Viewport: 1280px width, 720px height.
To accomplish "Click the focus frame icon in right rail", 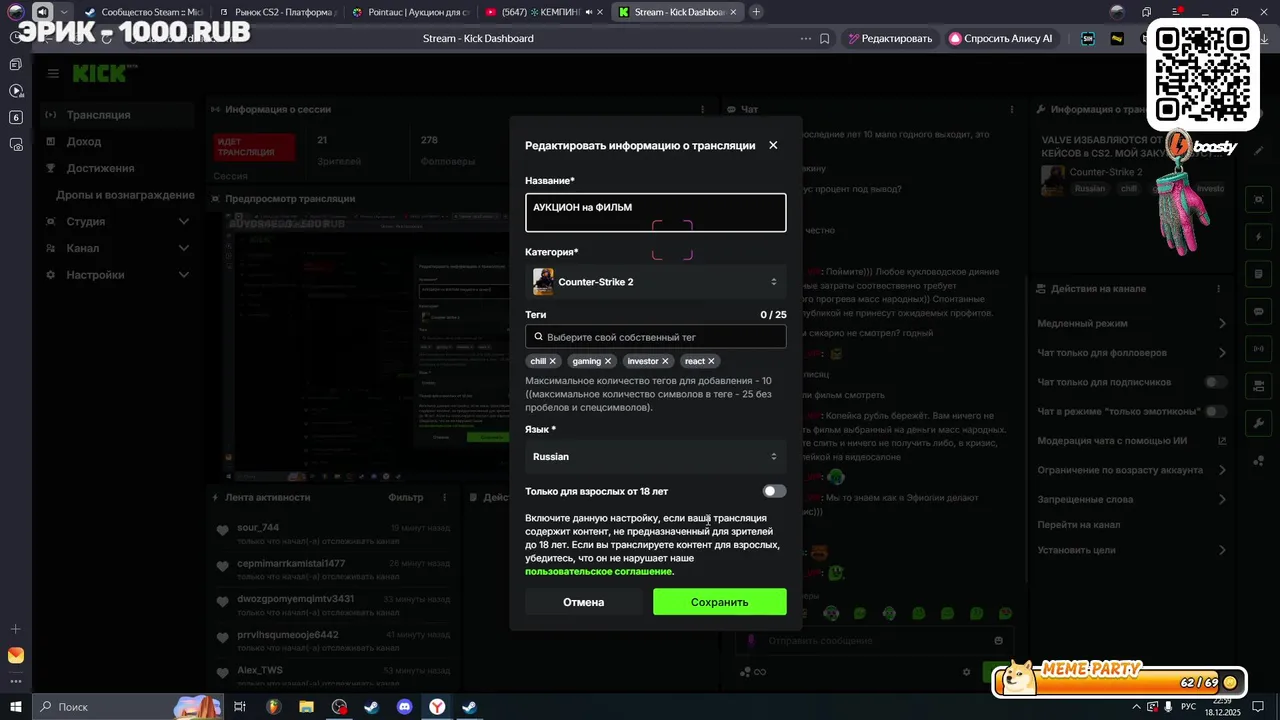I will pos(1258,200).
